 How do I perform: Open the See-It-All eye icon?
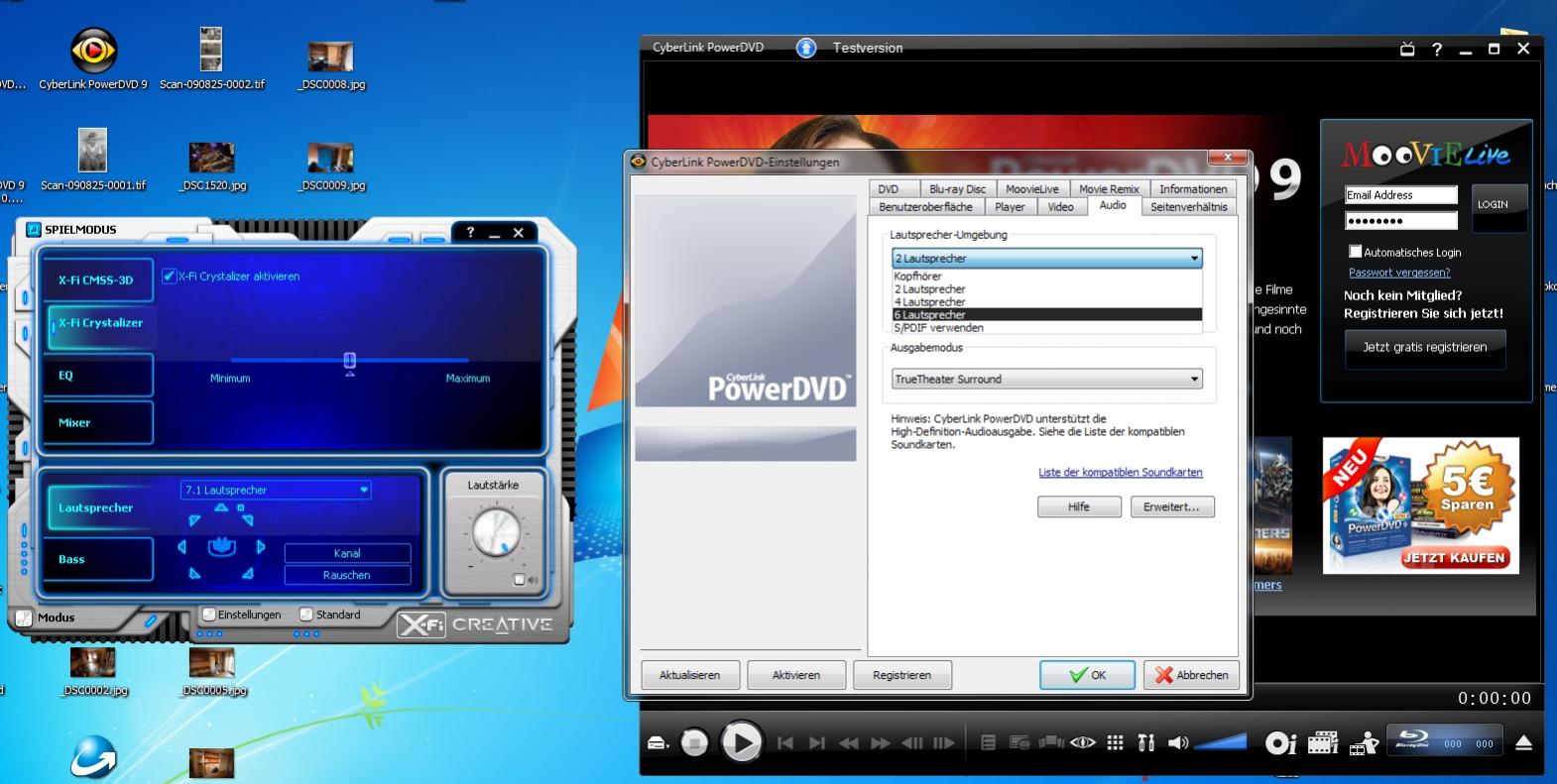1083,742
